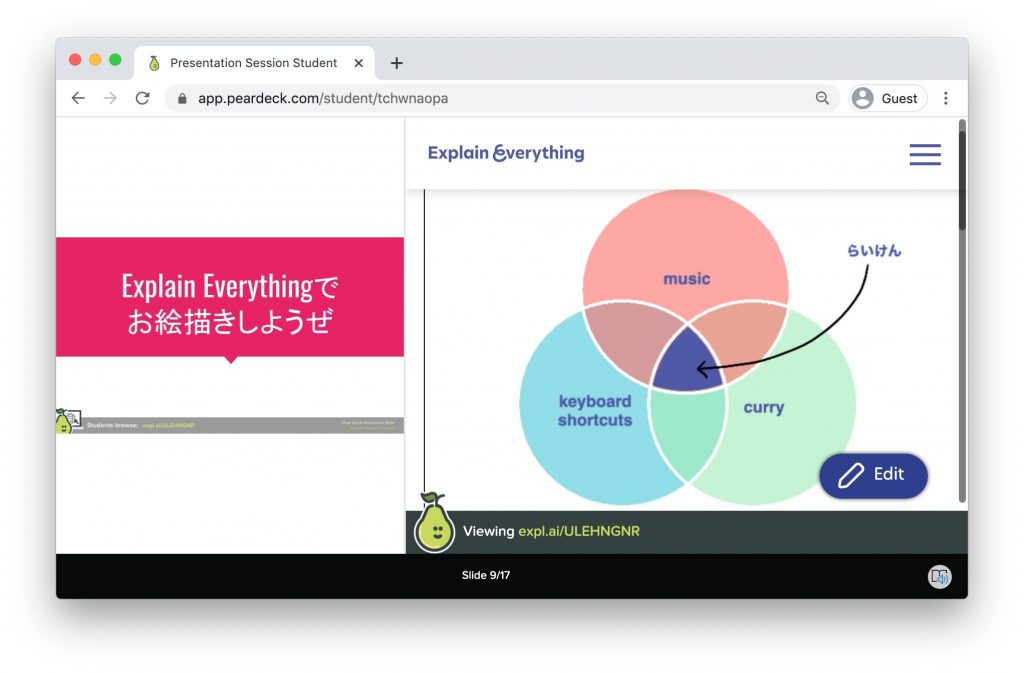Click the Explain Everything logo
The width and height of the screenshot is (1024, 673).
coord(505,153)
